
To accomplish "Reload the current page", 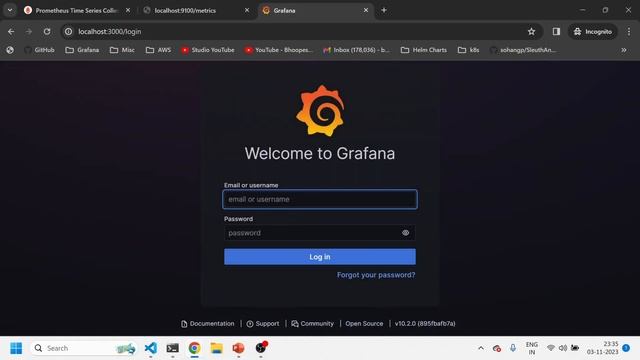I will coord(47,31).
